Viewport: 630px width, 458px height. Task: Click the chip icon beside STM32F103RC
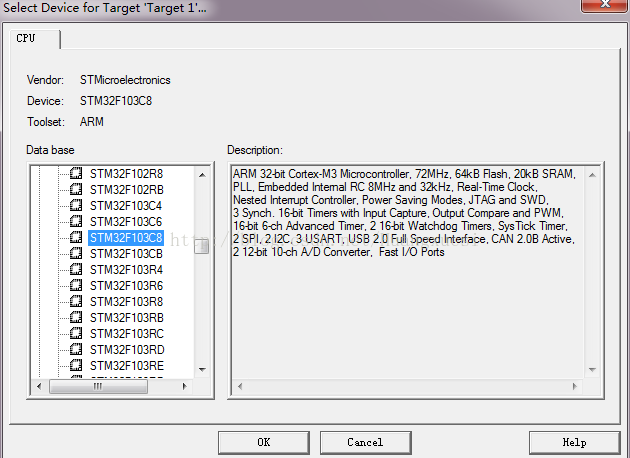[x=76, y=333]
